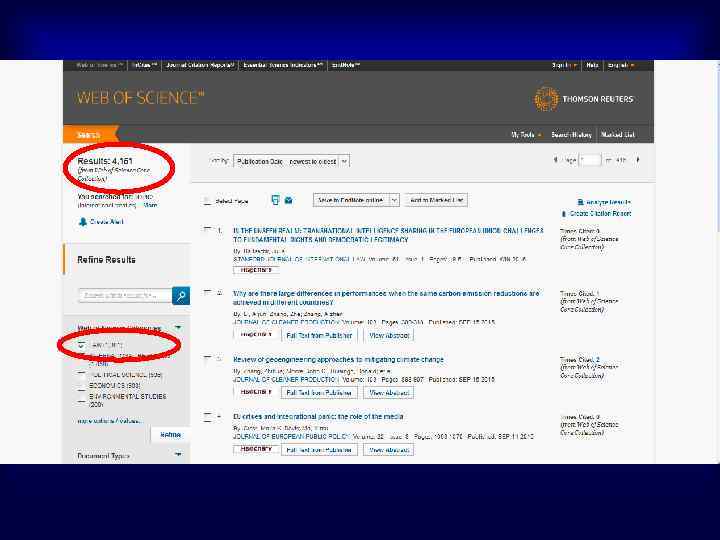
Task: Open the Help link
Action: 592,65
